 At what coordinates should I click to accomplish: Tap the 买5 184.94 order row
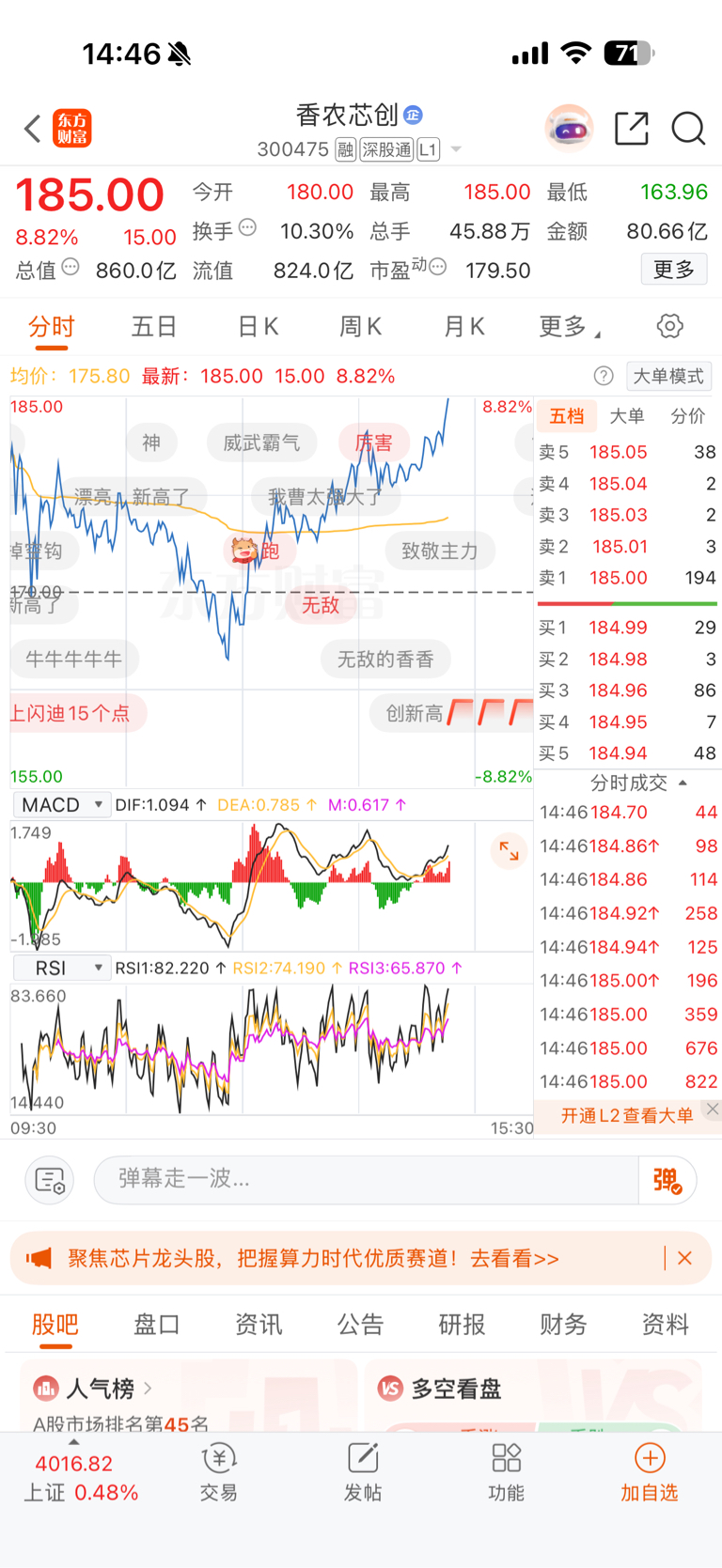tap(627, 753)
